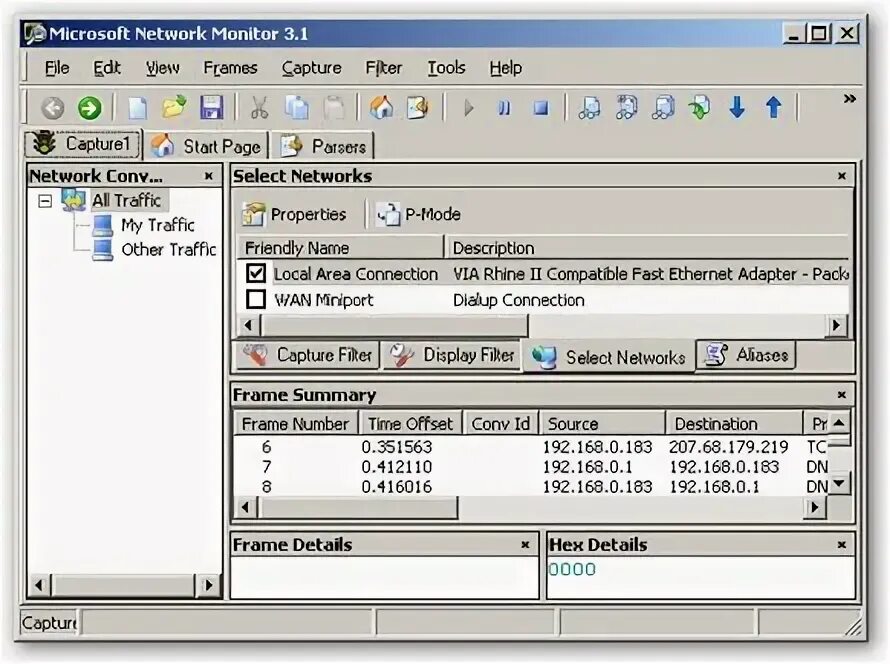Image resolution: width=890 pixels, height=664 pixels.
Task: Click the first find-frame binoculars icon
Action: pyautogui.click(x=589, y=107)
